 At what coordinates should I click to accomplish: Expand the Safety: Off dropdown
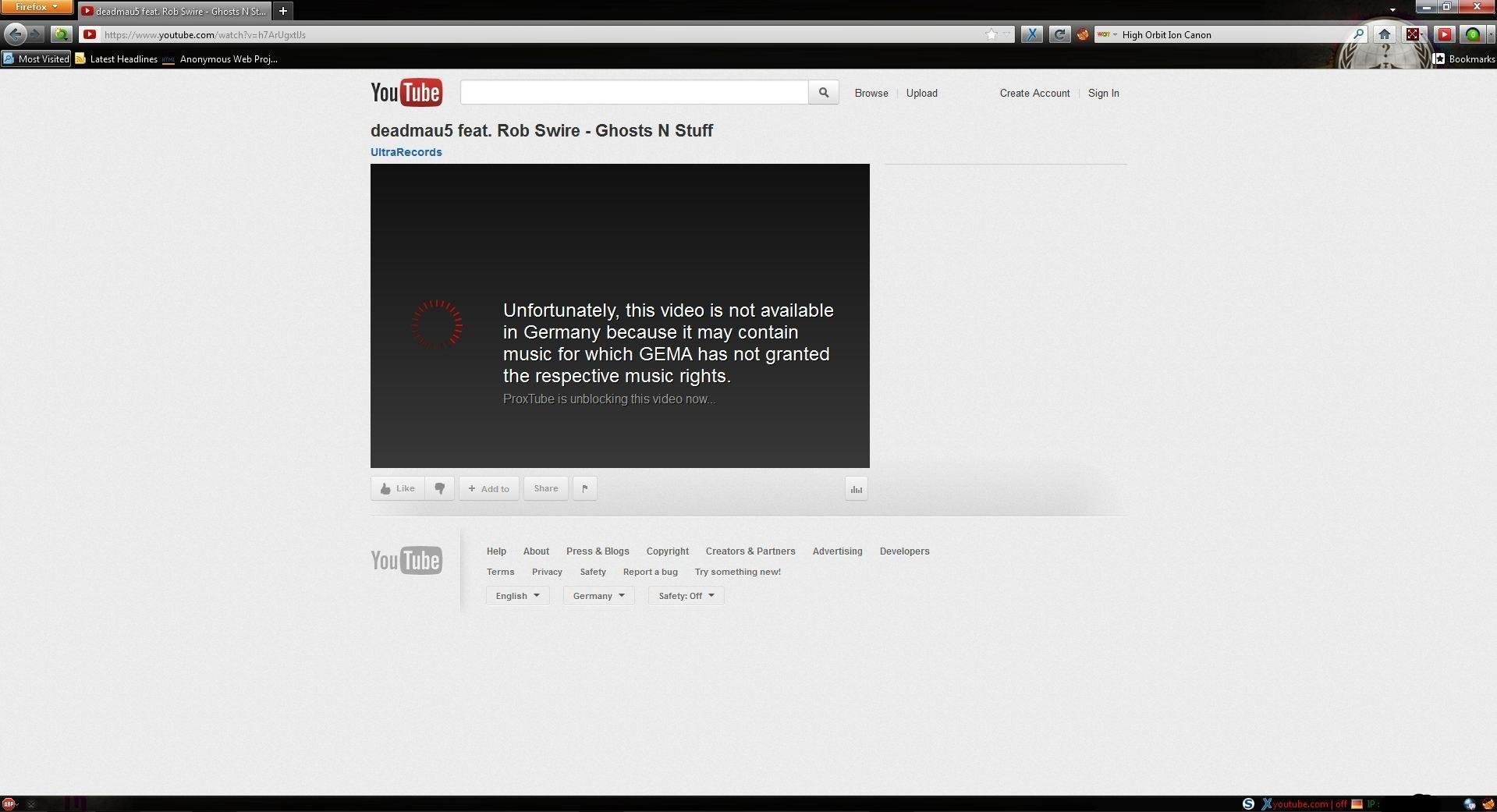click(686, 596)
